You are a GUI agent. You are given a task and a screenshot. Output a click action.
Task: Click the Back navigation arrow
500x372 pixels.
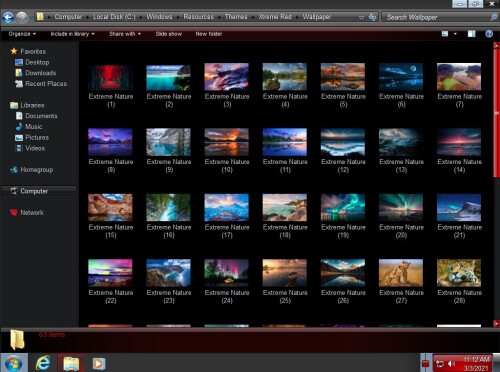[x=8, y=17]
